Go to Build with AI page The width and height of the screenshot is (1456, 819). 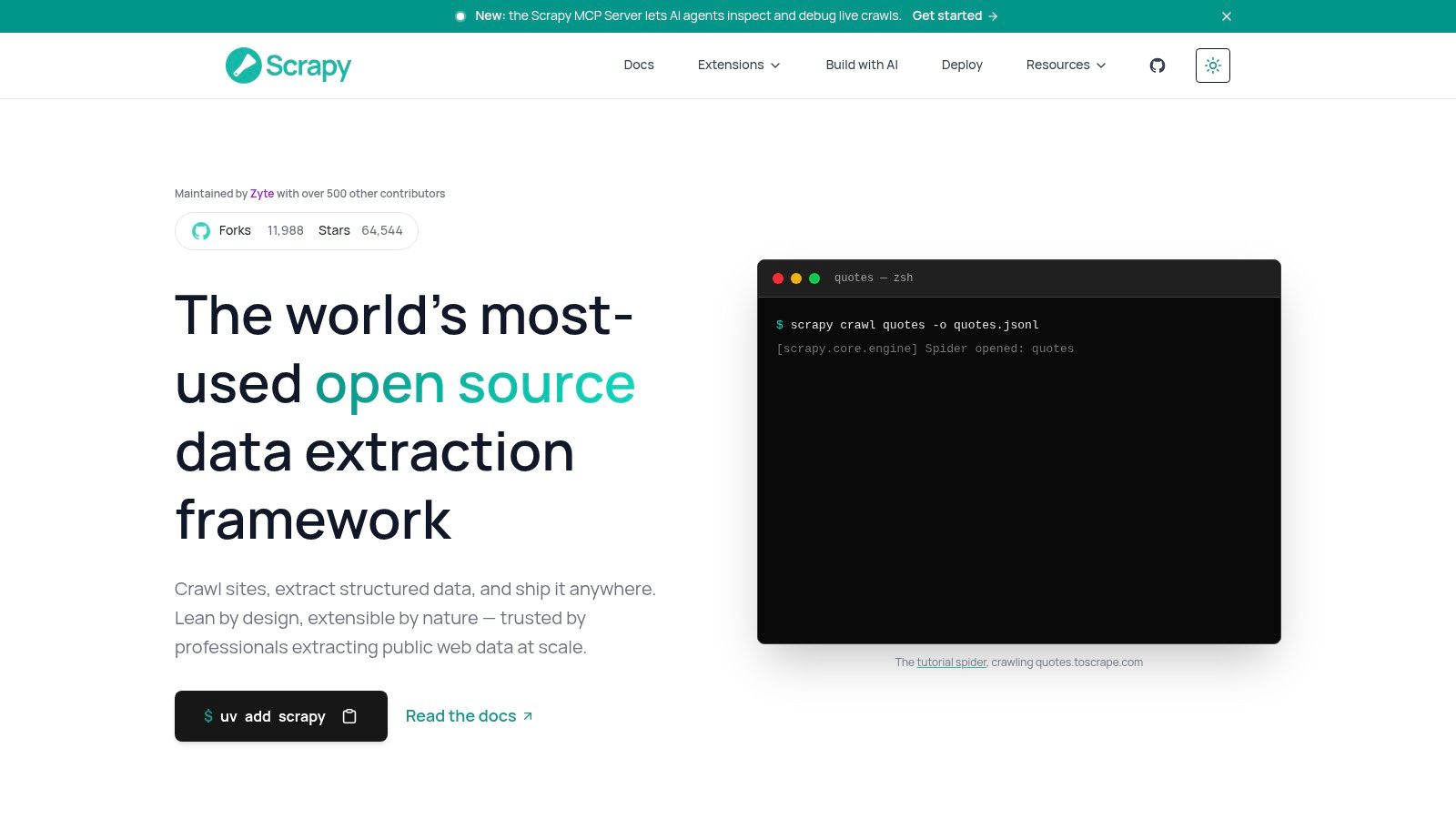click(862, 66)
